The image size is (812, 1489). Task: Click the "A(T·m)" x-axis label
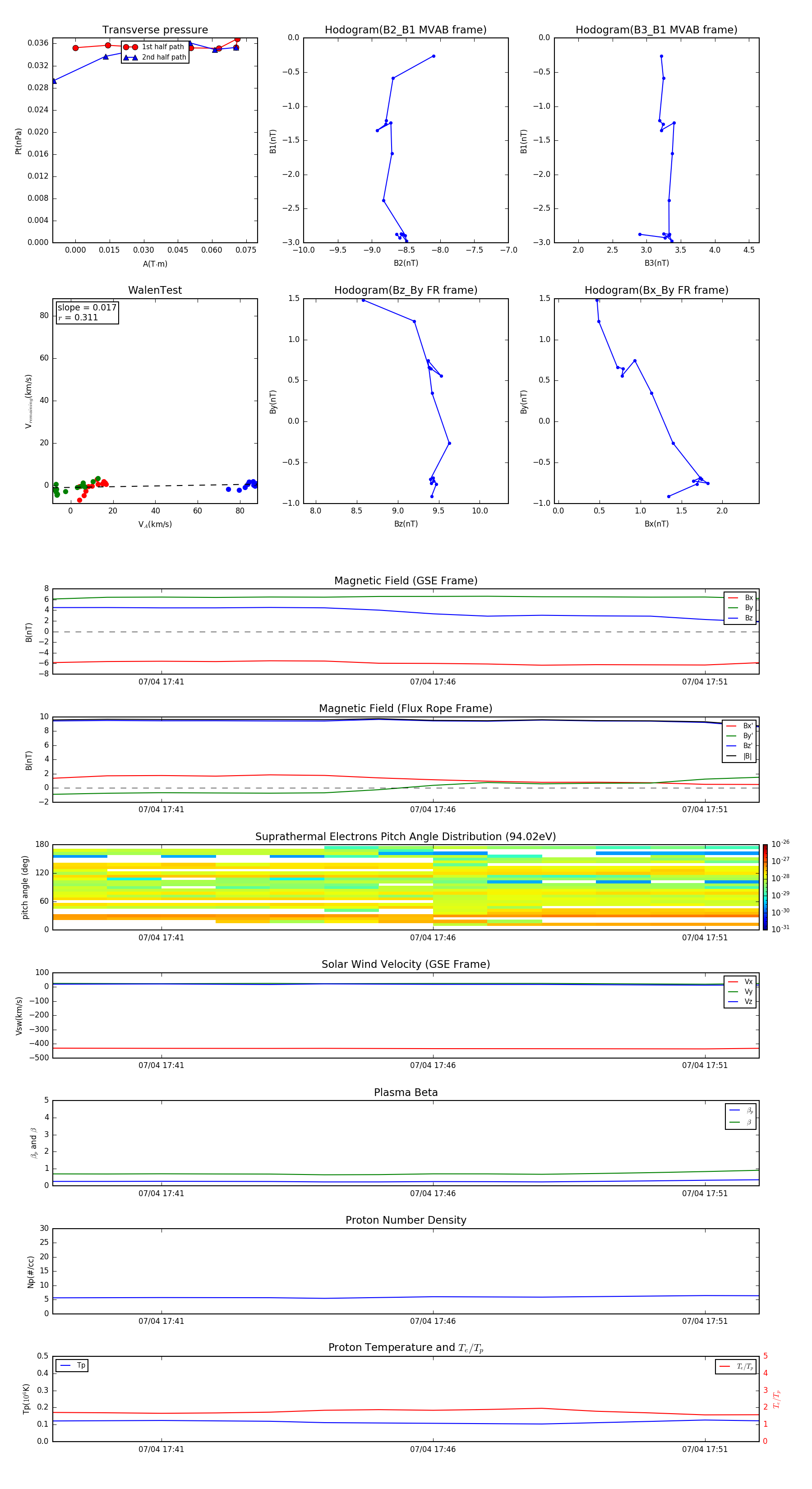(x=155, y=264)
